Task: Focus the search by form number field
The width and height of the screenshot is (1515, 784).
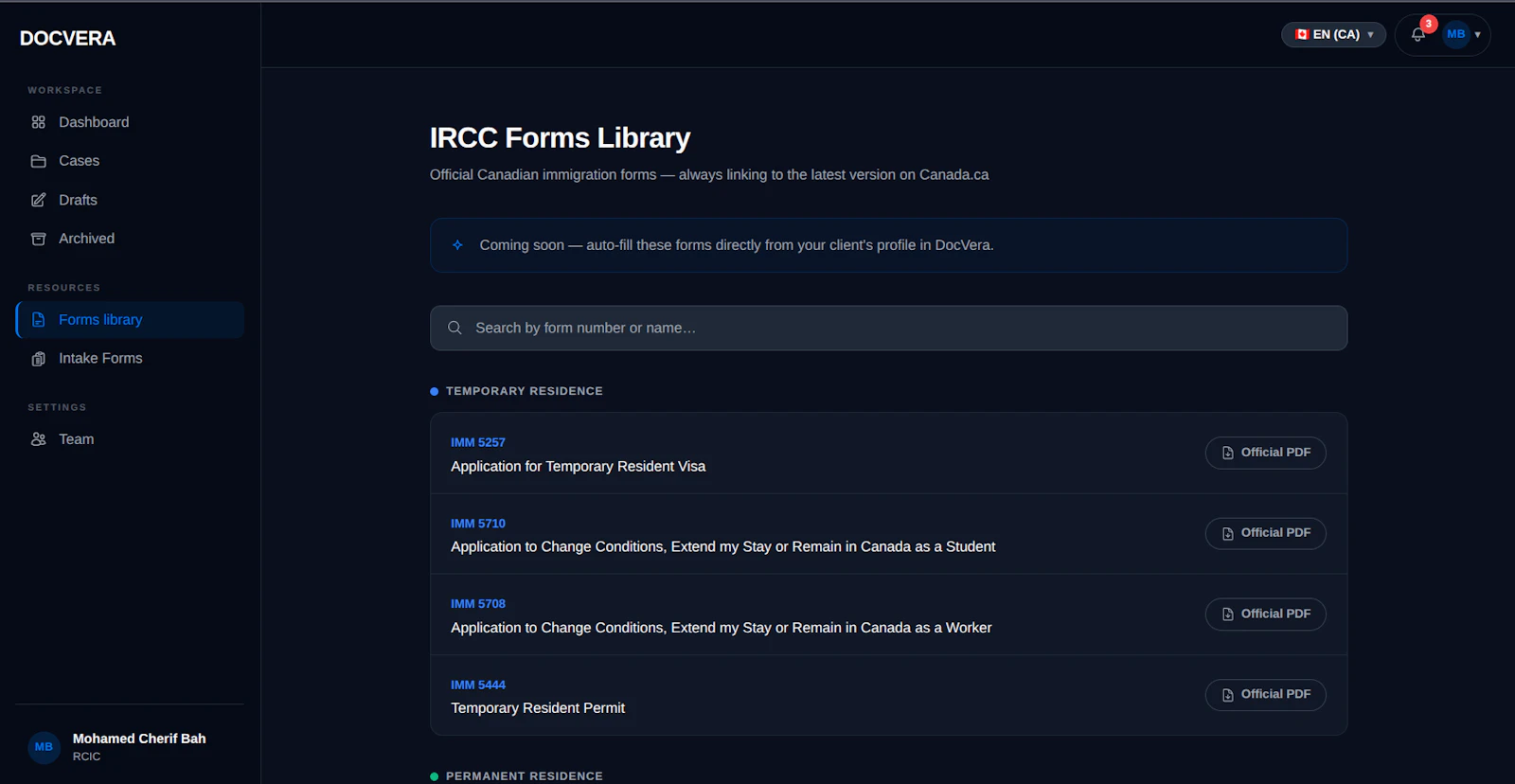Action: pos(888,328)
